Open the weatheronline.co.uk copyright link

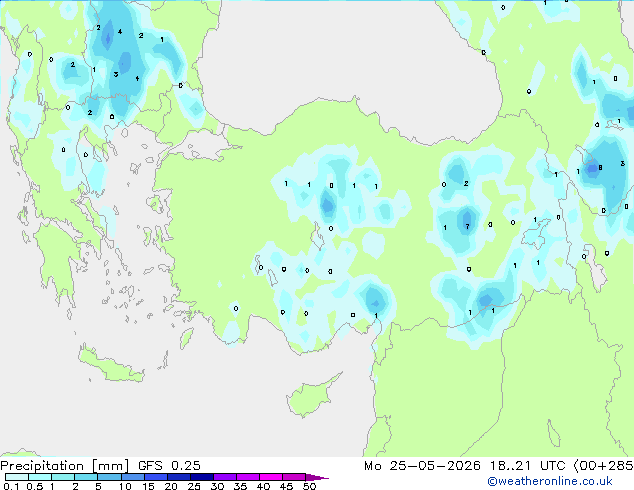pyautogui.click(x=550, y=481)
